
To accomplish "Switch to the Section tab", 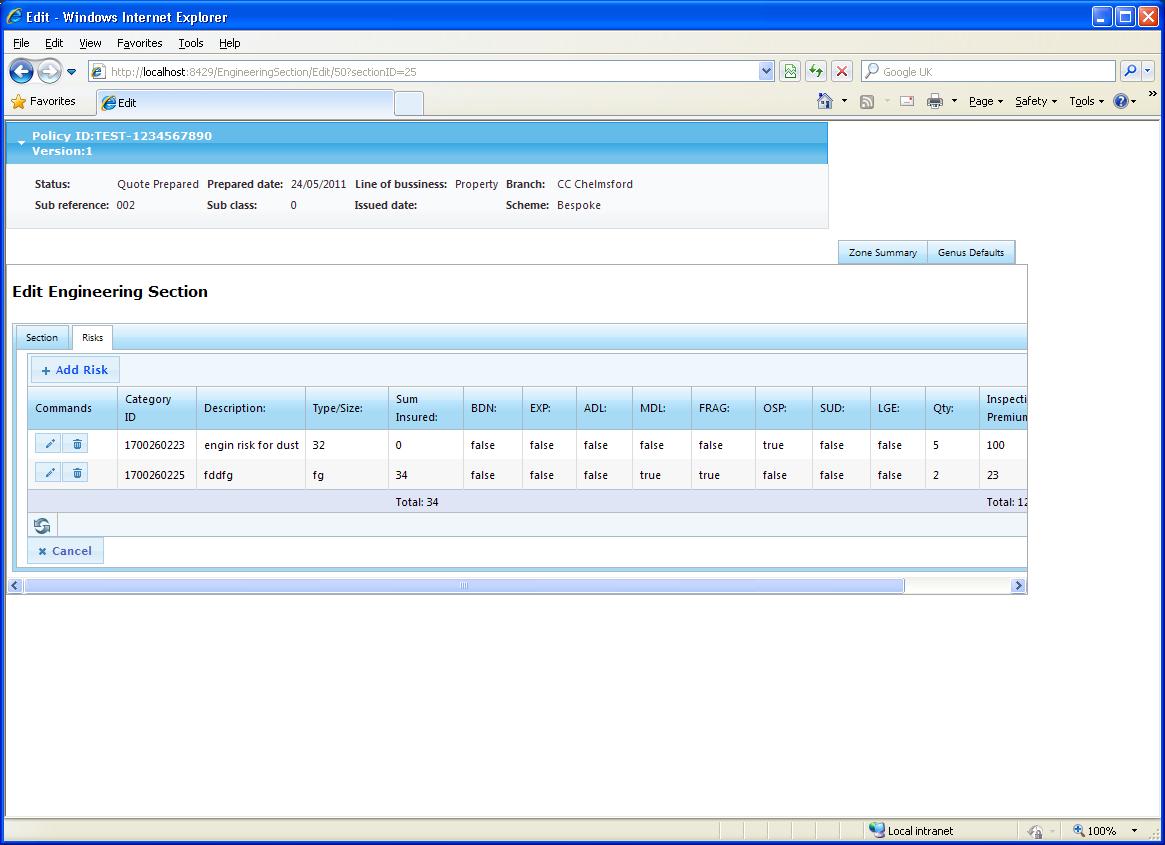I will [x=42, y=337].
